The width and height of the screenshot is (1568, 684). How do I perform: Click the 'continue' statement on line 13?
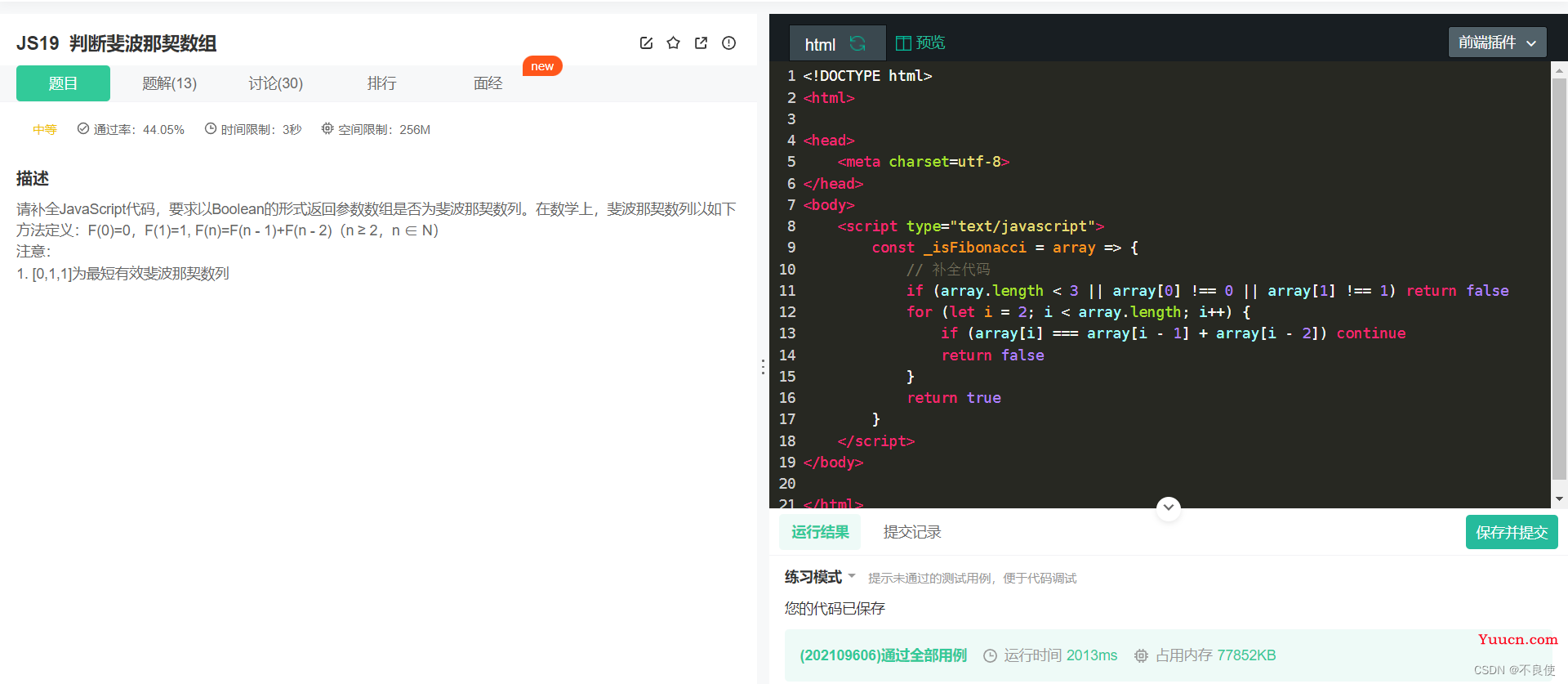(x=1370, y=333)
